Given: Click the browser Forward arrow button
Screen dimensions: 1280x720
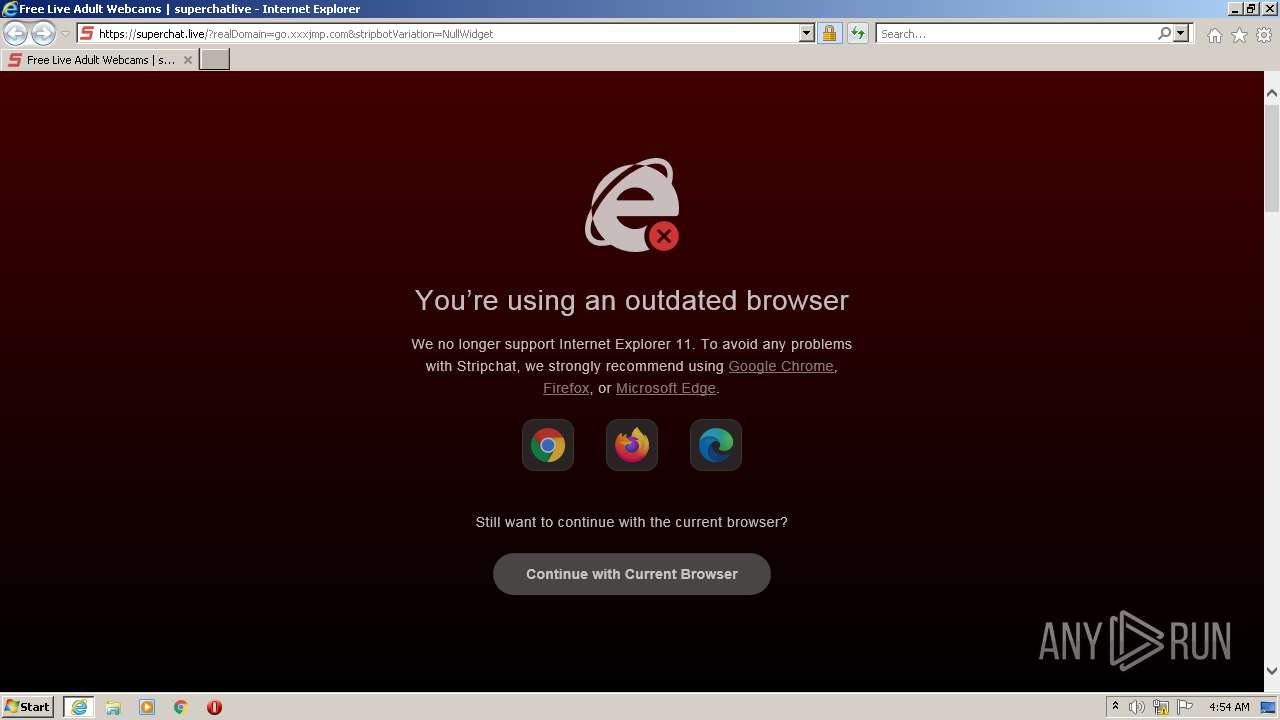Looking at the screenshot, I should [43, 34].
